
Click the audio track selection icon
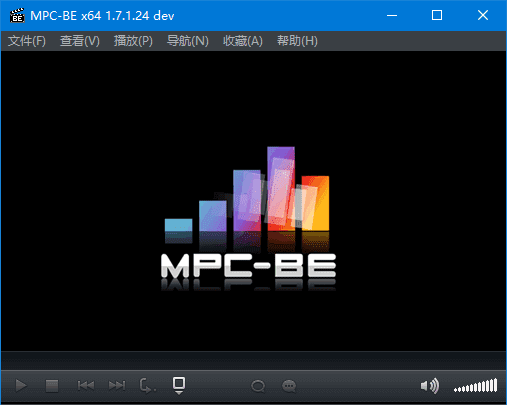point(258,386)
